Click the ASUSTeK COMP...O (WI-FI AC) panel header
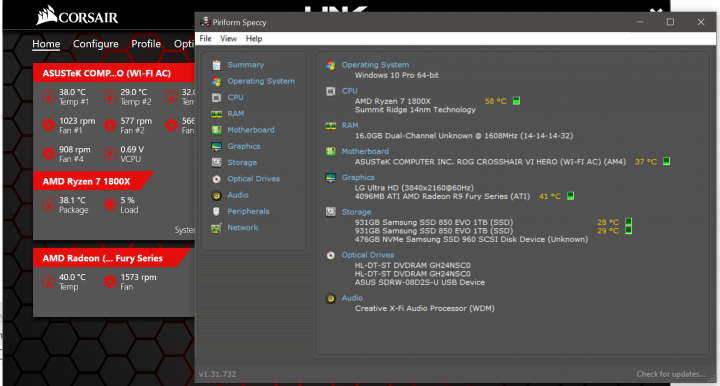The height and width of the screenshot is (386, 720). 114,73
